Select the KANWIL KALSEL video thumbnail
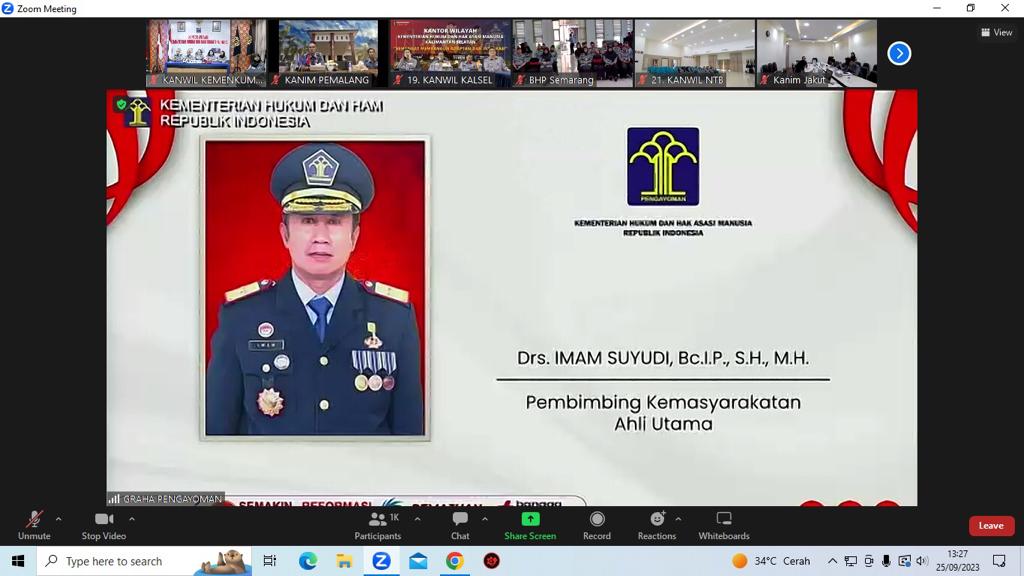This screenshot has width=1024, height=576. point(450,52)
